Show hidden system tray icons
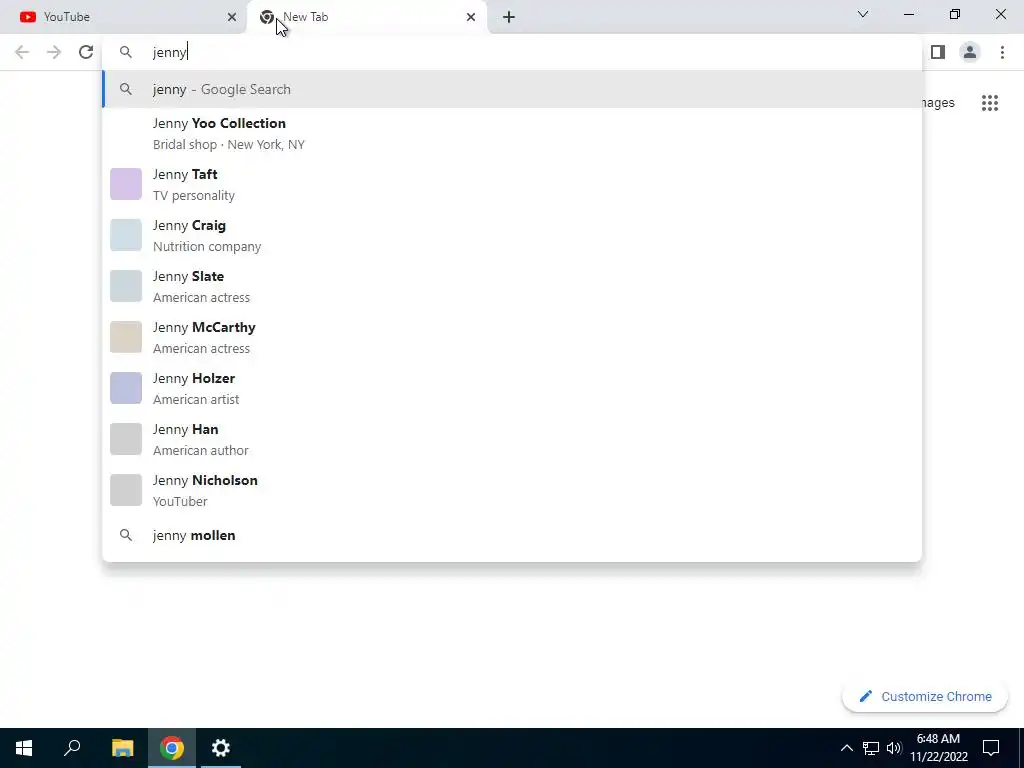 click(x=846, y=748)
